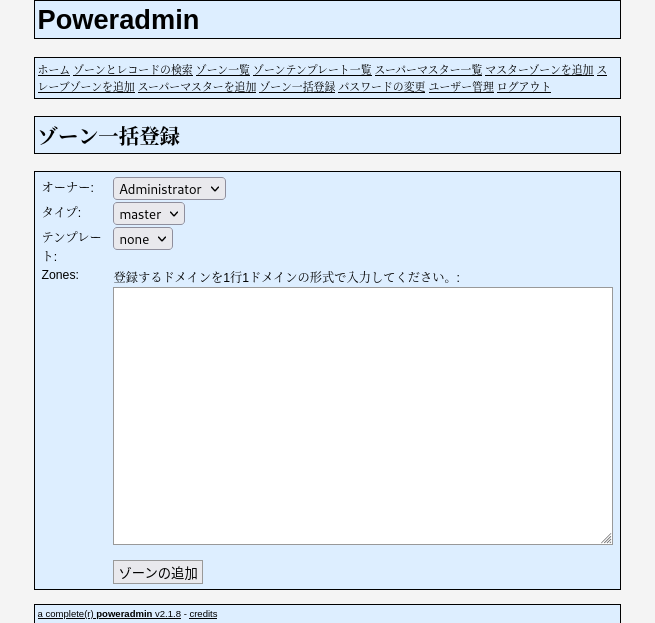Open ユーザー管理 link

click(461, 86)
